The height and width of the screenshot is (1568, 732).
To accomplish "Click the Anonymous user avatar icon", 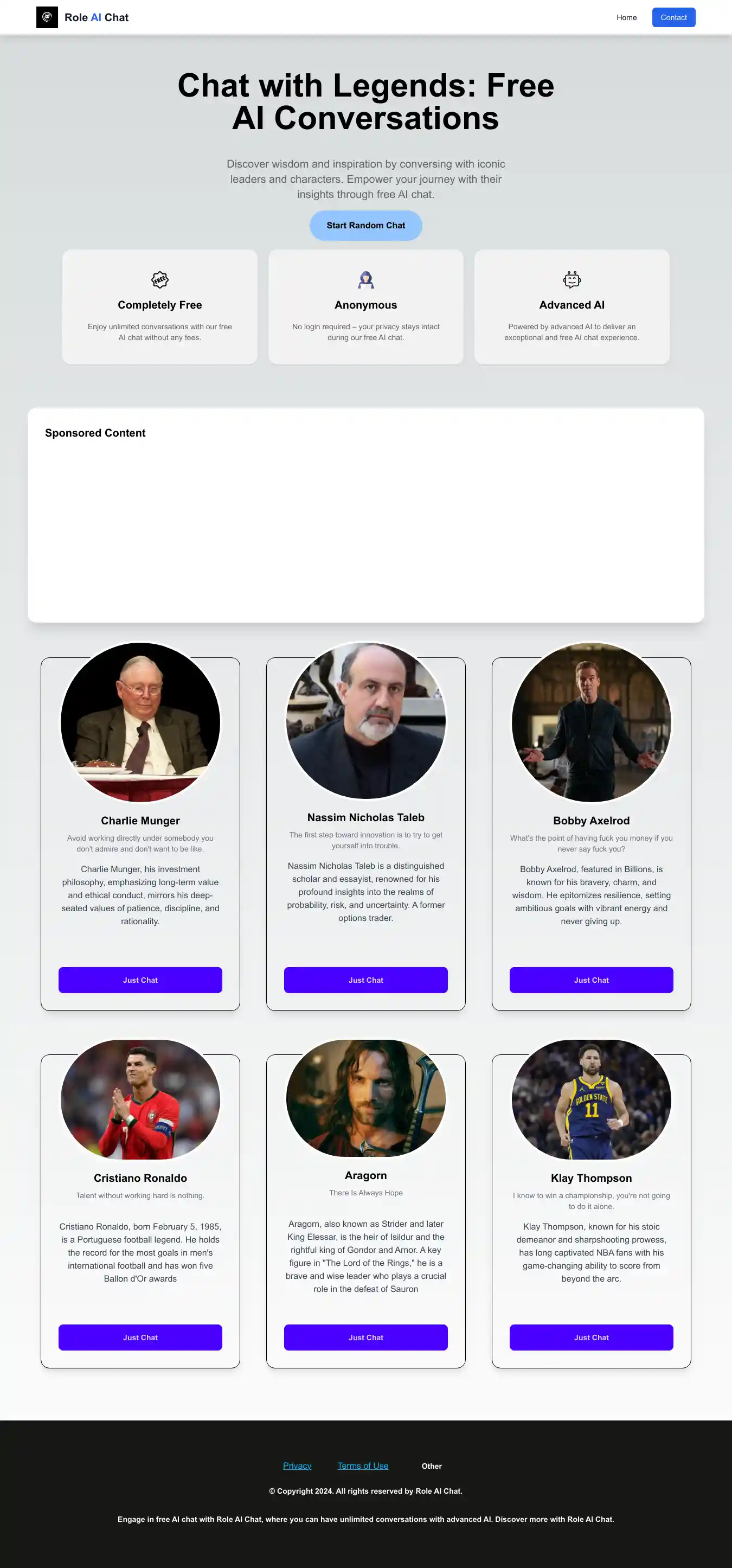I will click(x=365, y=280).
